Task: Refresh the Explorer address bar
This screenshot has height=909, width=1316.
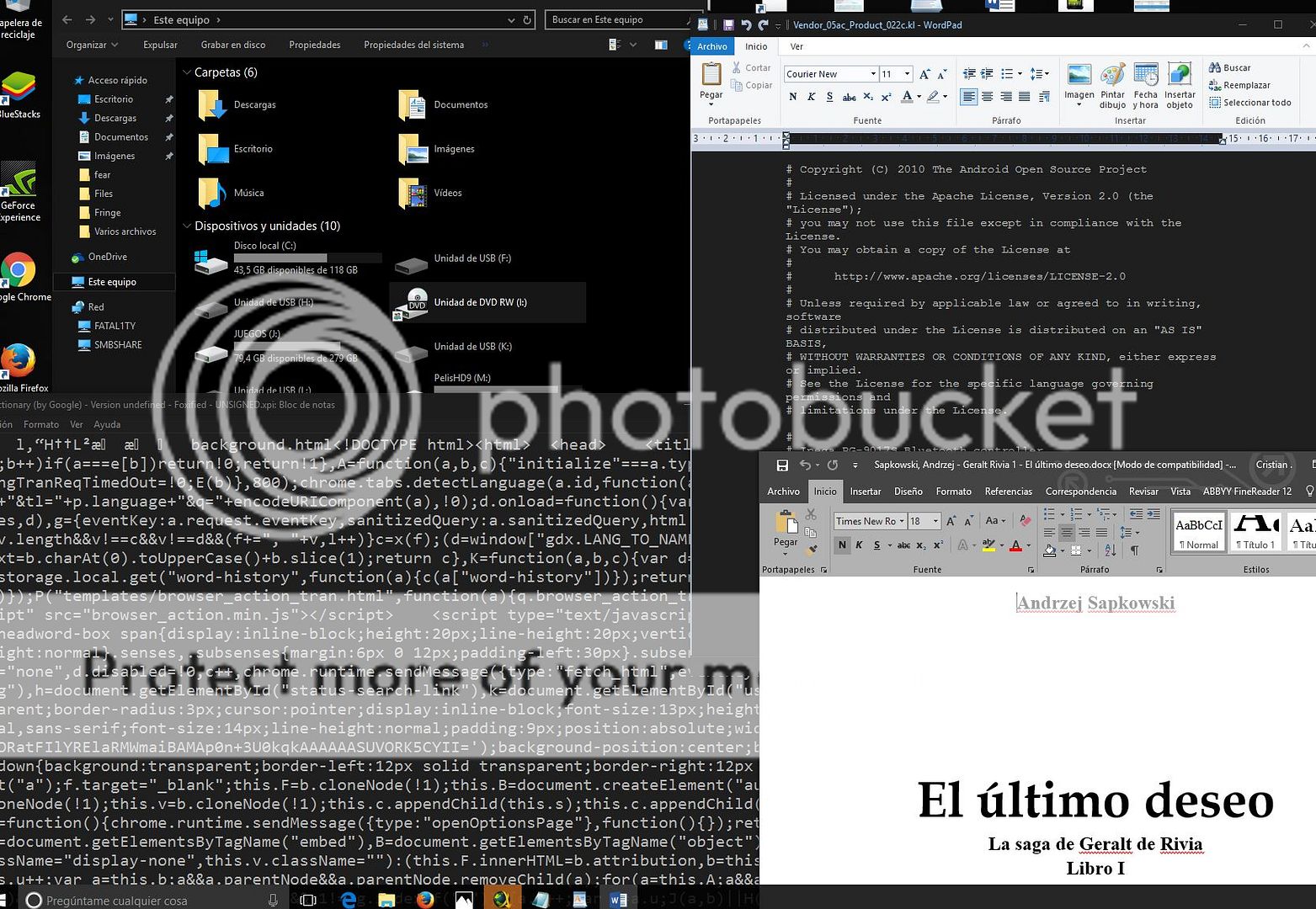Action: (527, 19)
